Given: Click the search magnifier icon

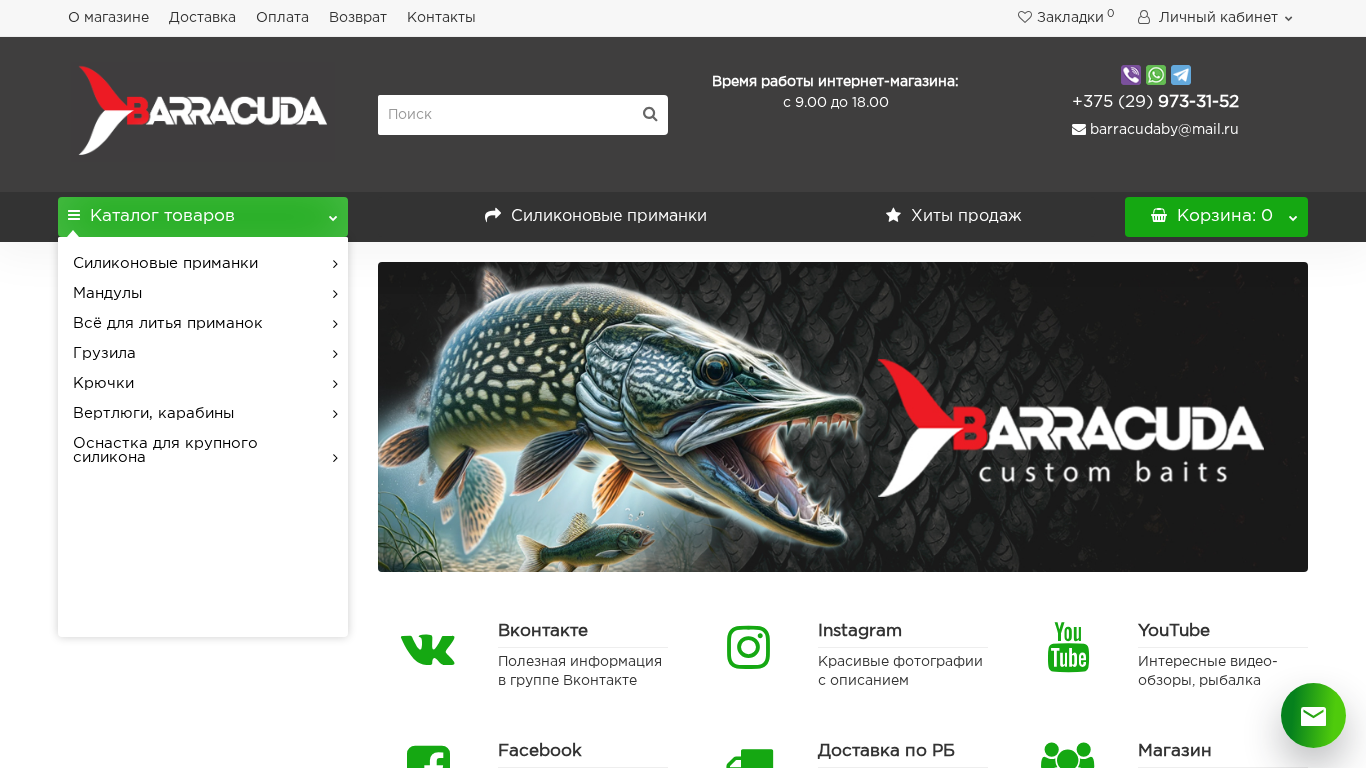Looking at the screenshot, I should [x=650, y=114].
